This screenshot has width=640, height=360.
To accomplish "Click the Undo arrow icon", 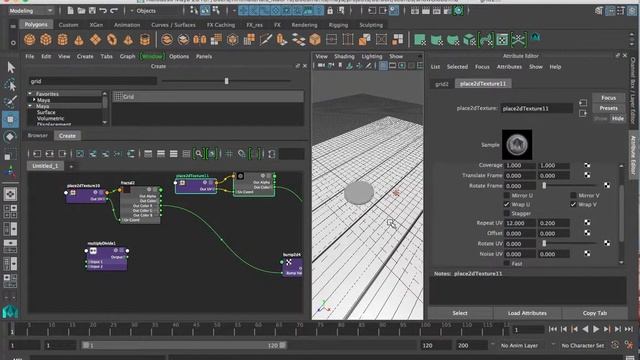I will coord(103,11).
